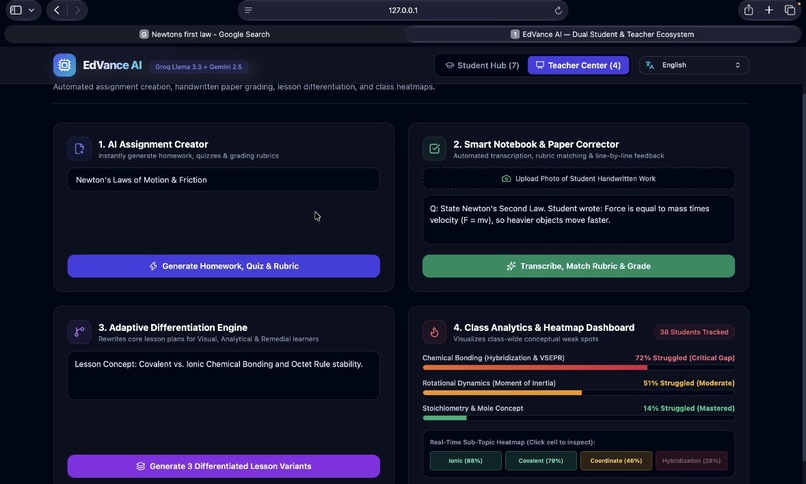Click the Chemical Bonding red progress bar
Viewport: 806px width, 484px height.
point(535,367)
